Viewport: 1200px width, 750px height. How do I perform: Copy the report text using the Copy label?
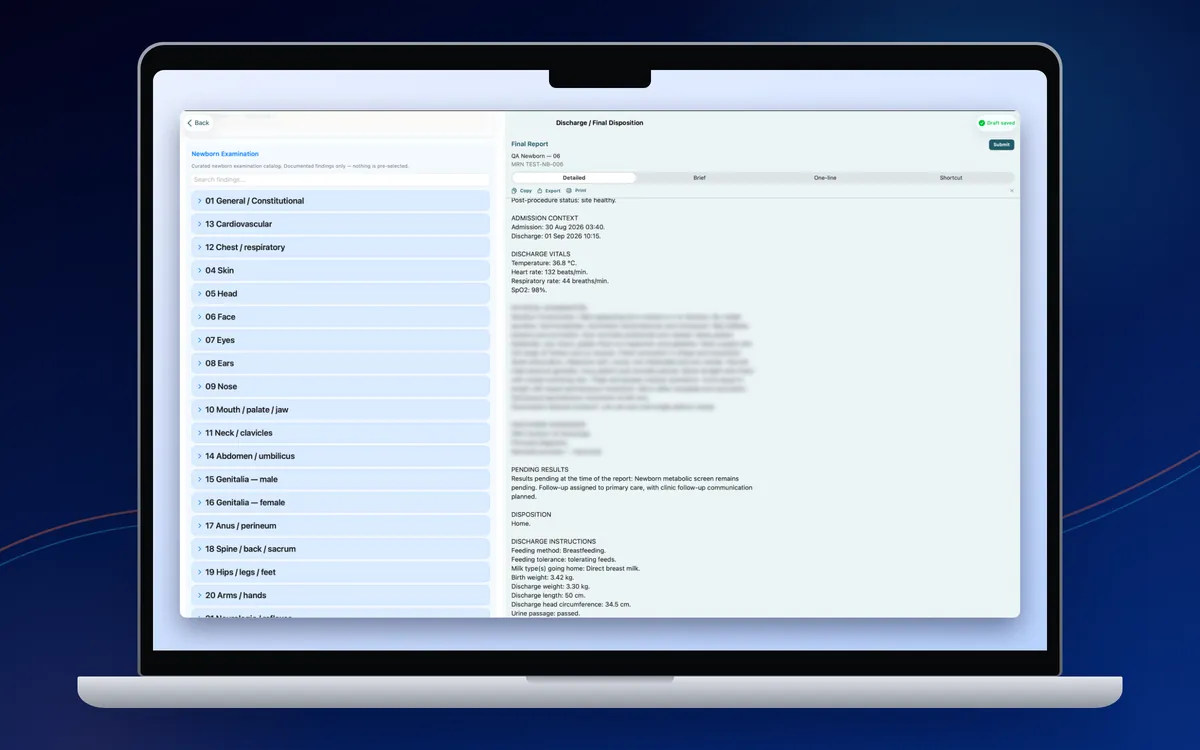click(526, 190)
